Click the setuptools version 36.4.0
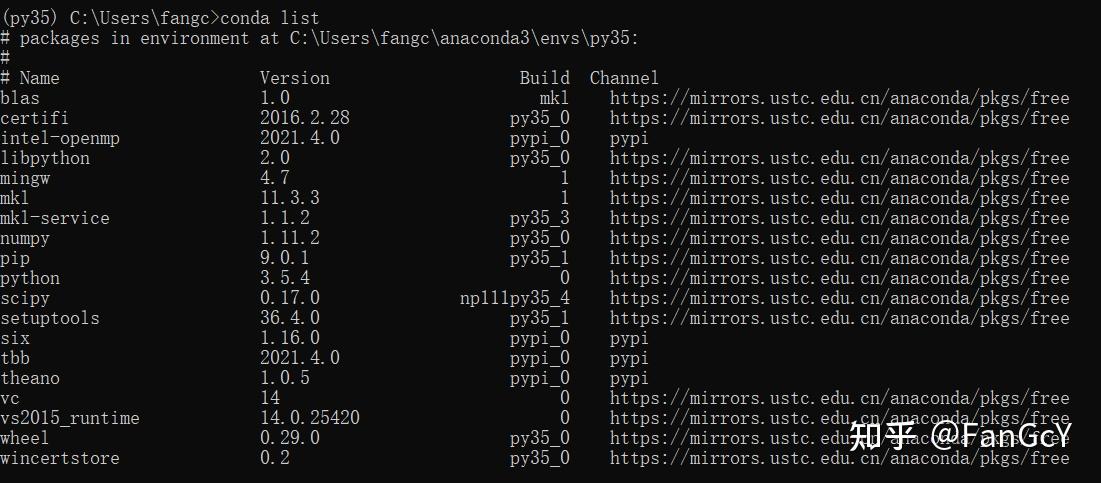 click(x=289, y=318)
